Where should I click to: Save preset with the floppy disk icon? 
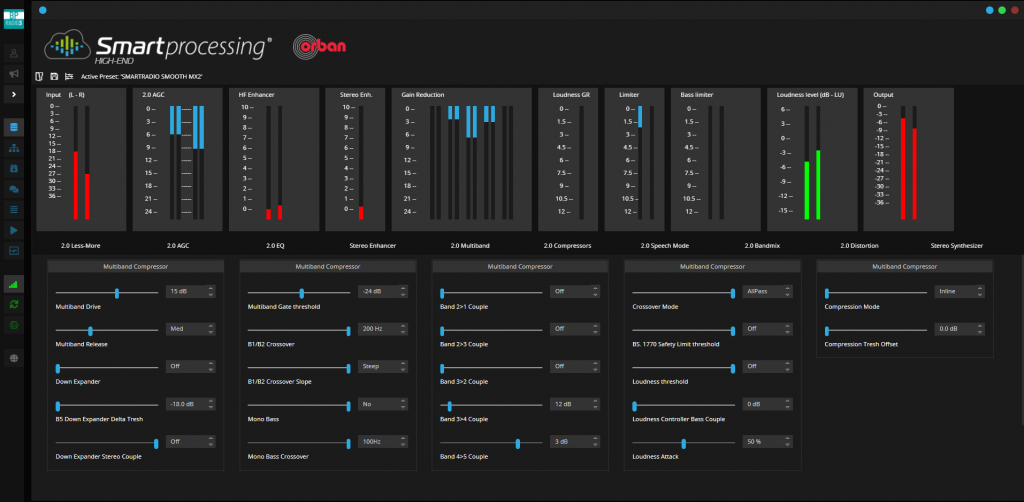[54, 76]
